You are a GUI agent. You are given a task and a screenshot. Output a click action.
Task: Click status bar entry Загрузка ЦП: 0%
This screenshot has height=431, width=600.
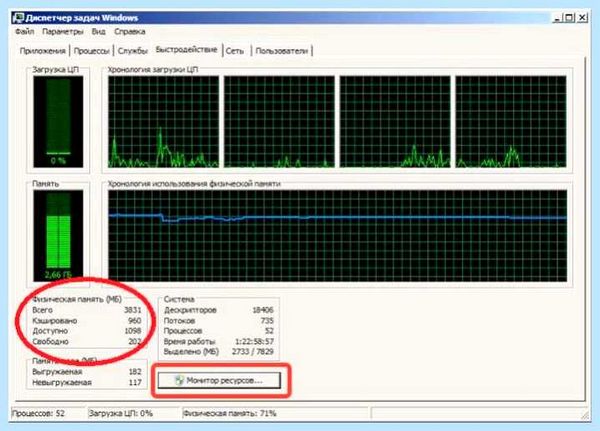tap(121, 413)
